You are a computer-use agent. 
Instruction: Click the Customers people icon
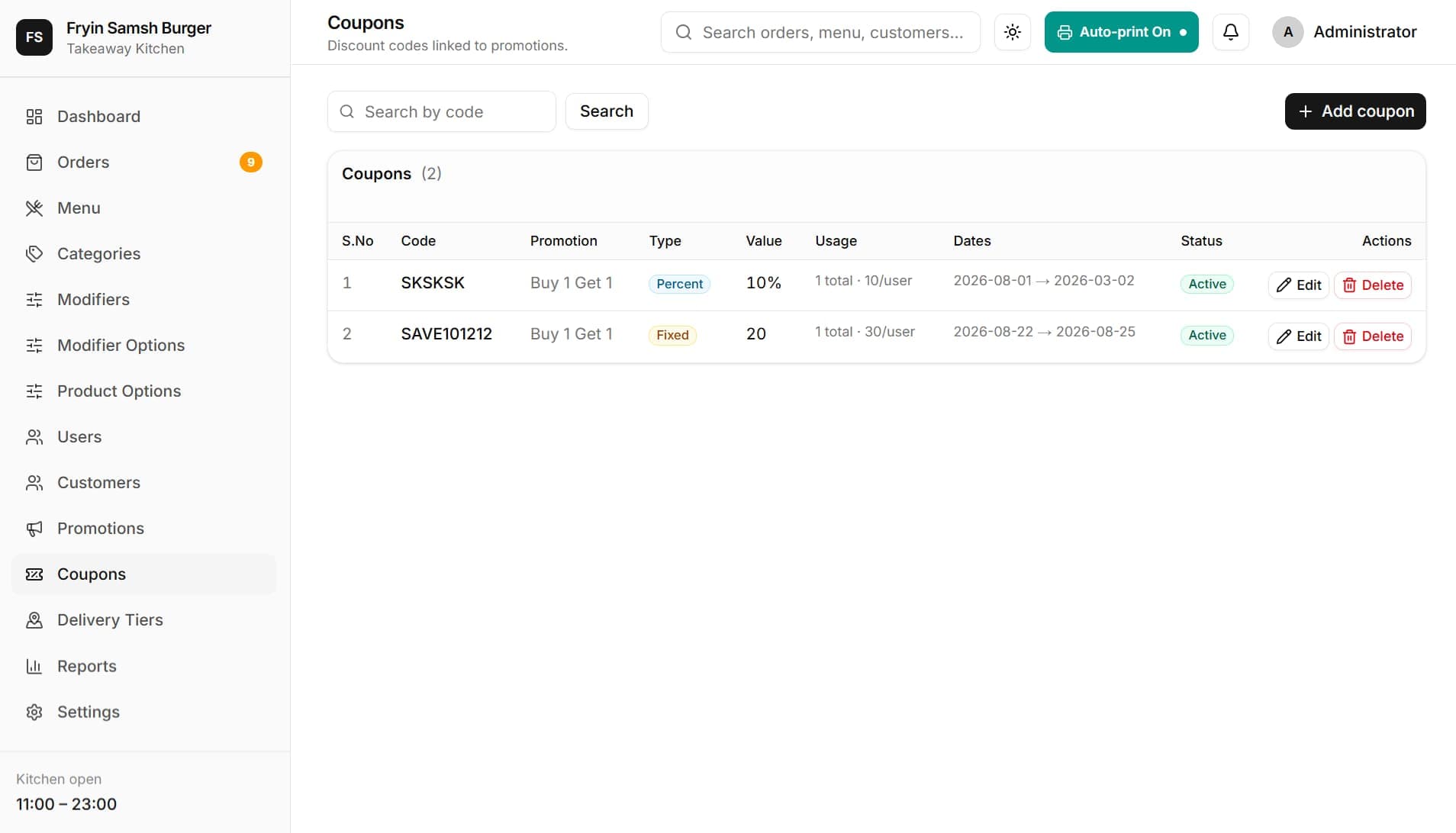pos(34,483)
